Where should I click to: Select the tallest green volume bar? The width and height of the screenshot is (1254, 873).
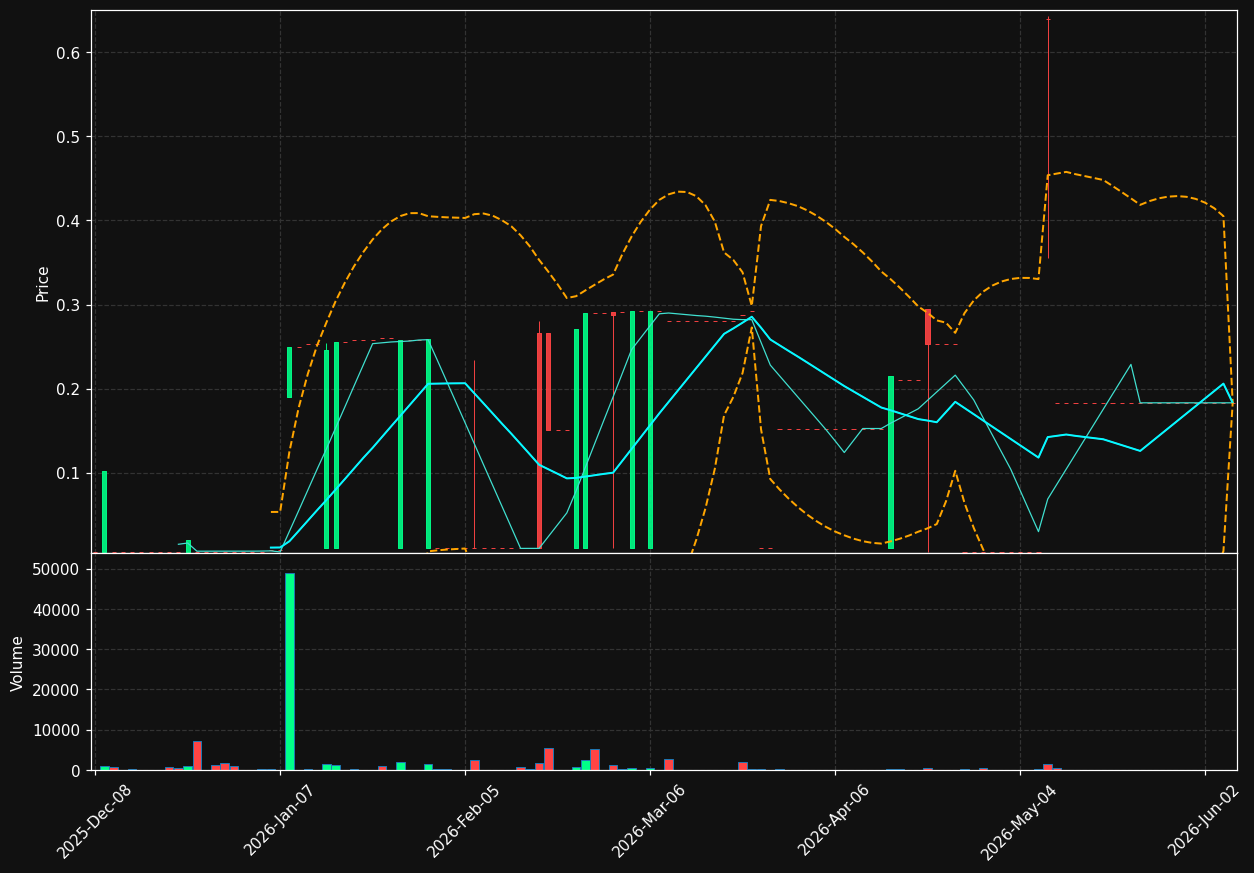[290, 671]
